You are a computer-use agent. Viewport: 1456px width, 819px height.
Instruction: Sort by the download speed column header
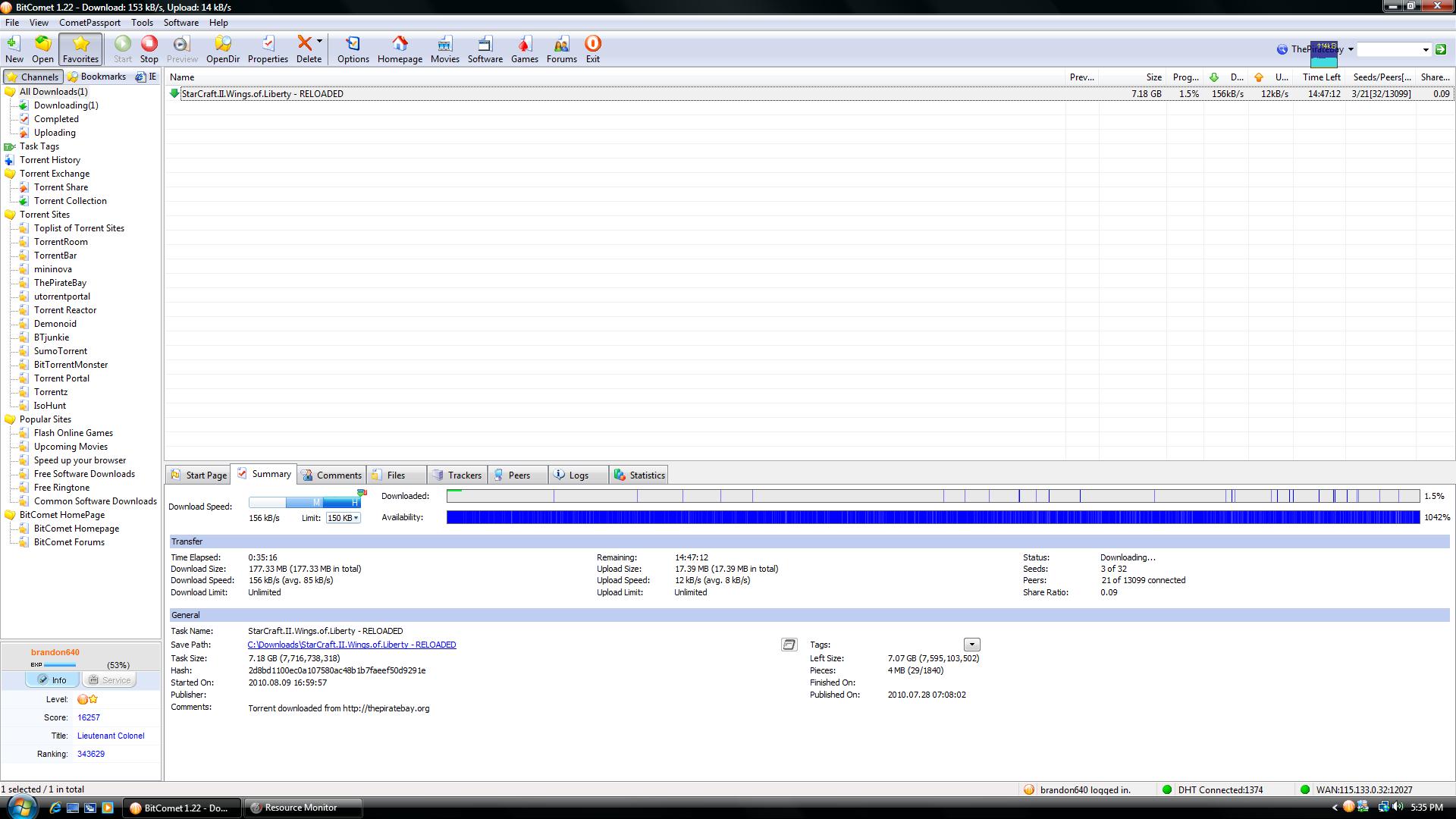(x=1225, y=77)
